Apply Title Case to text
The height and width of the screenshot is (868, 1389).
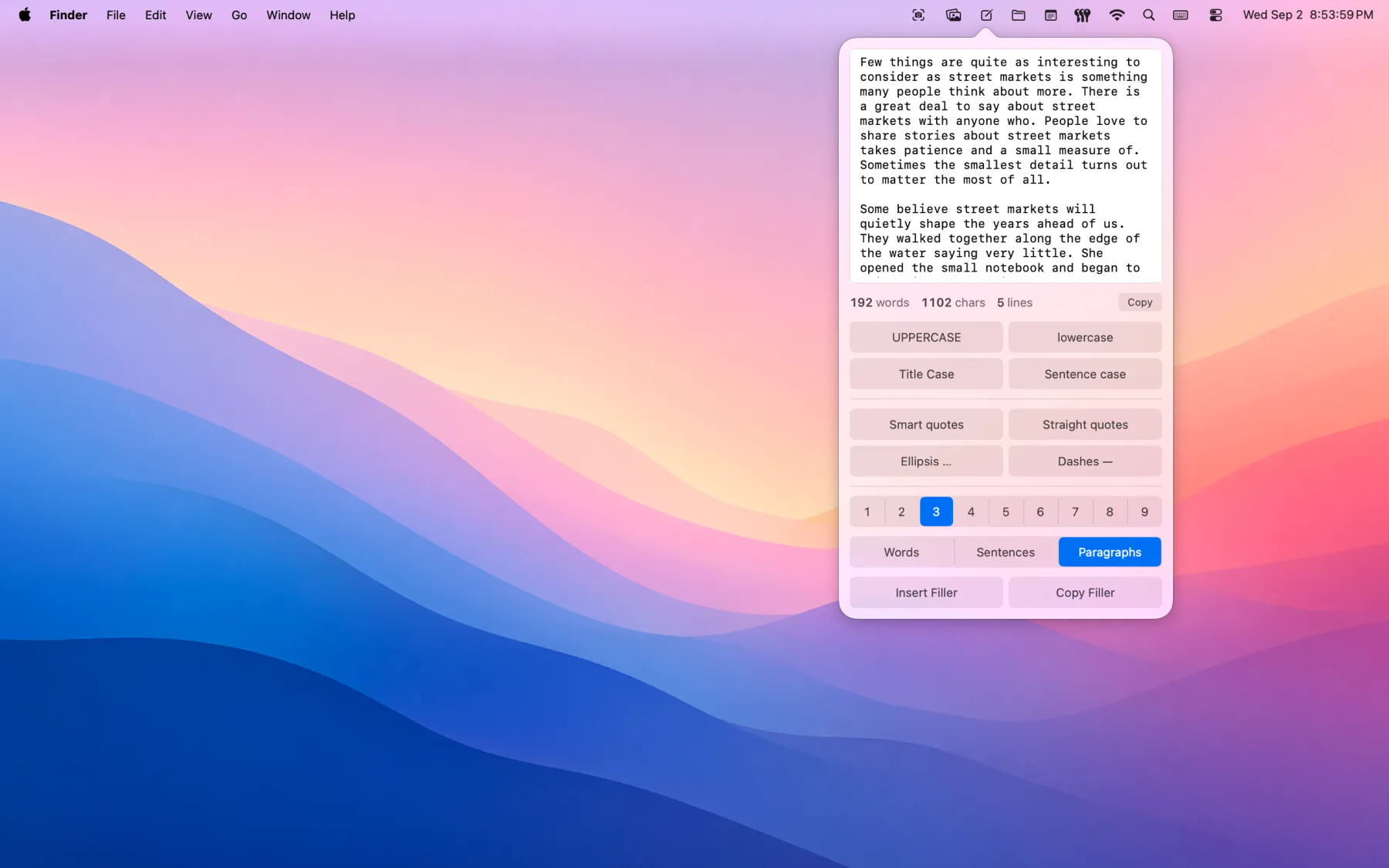coord(926,374)
